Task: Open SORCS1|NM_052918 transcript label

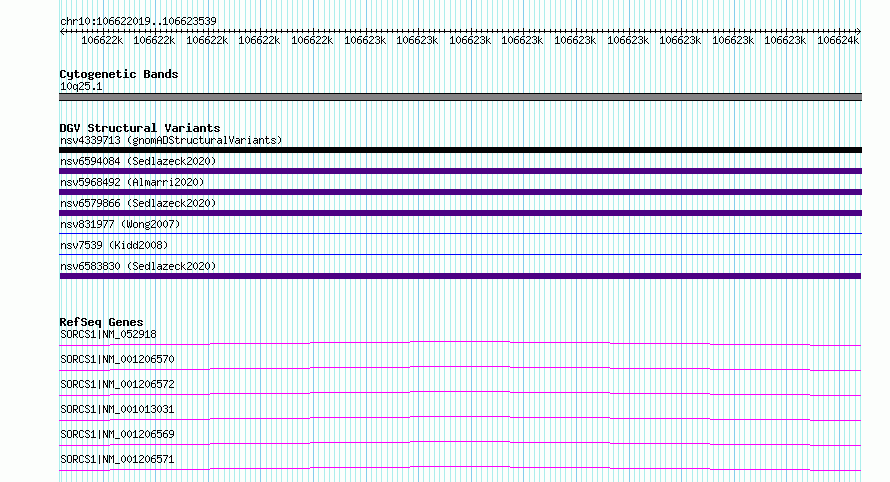Action: tap(108, 334)
